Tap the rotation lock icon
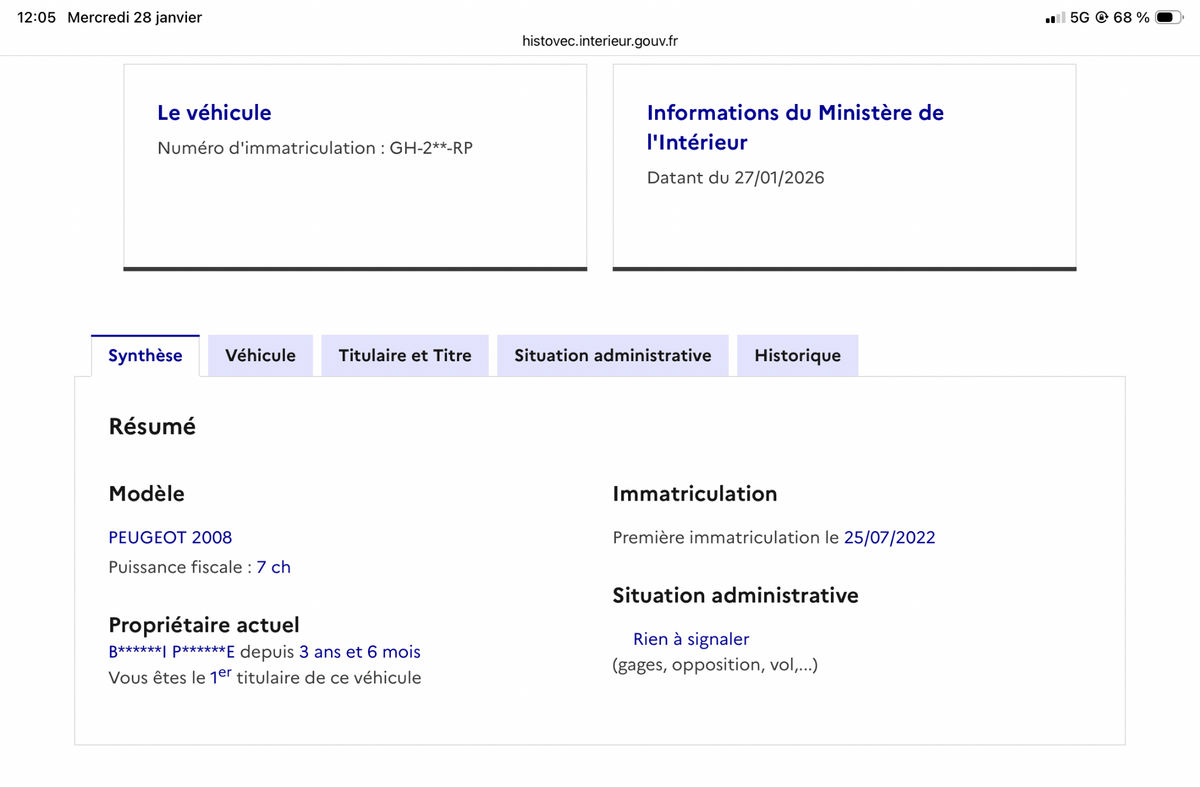Screen dimensions: 1200x788 click(x=1101, y=18)
